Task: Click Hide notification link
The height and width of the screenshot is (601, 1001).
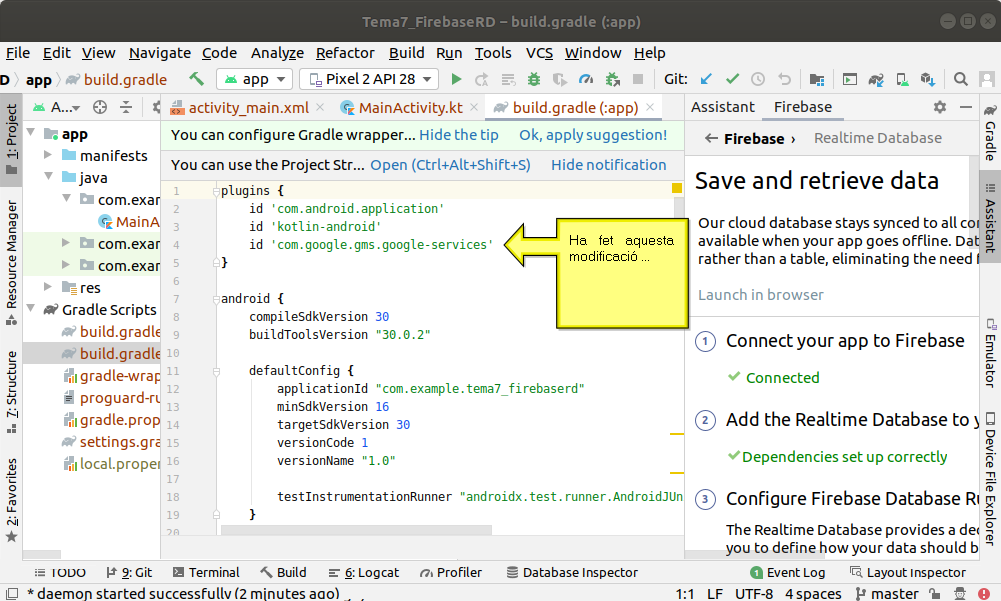Action: pyautogui.click(x=608, y=165)
